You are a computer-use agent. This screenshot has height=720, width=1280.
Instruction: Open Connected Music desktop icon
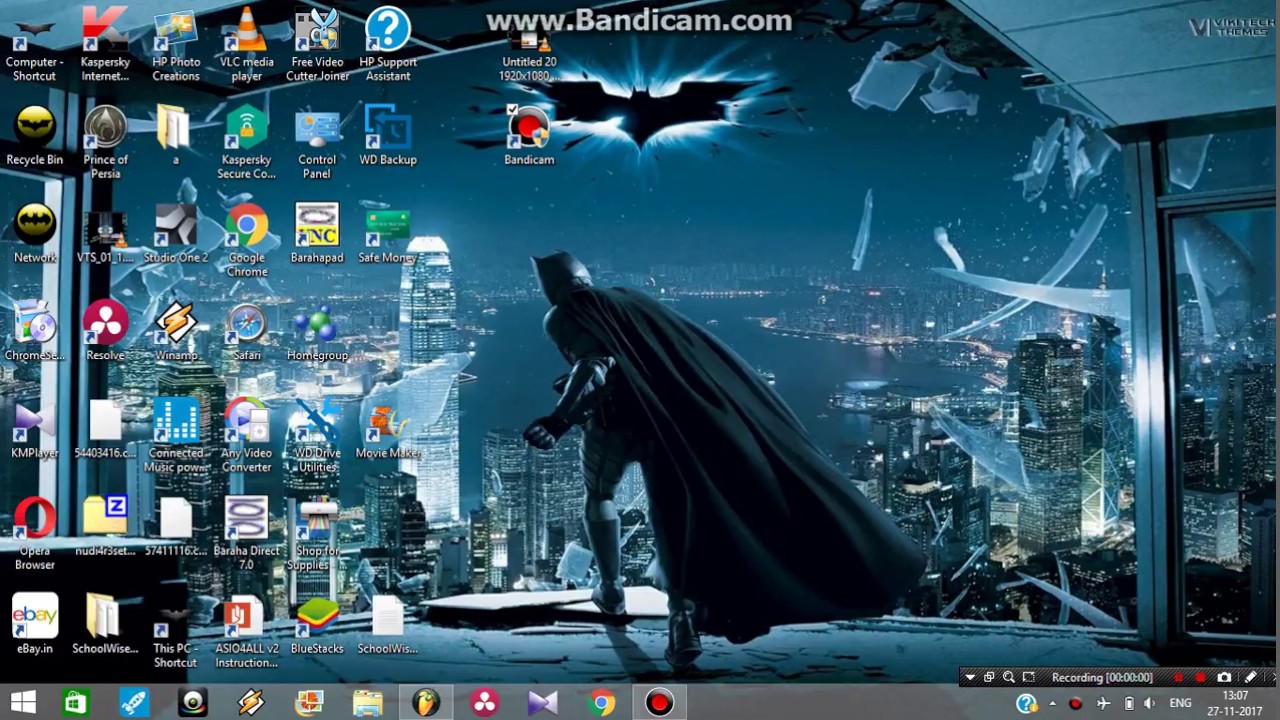(176, 436)
